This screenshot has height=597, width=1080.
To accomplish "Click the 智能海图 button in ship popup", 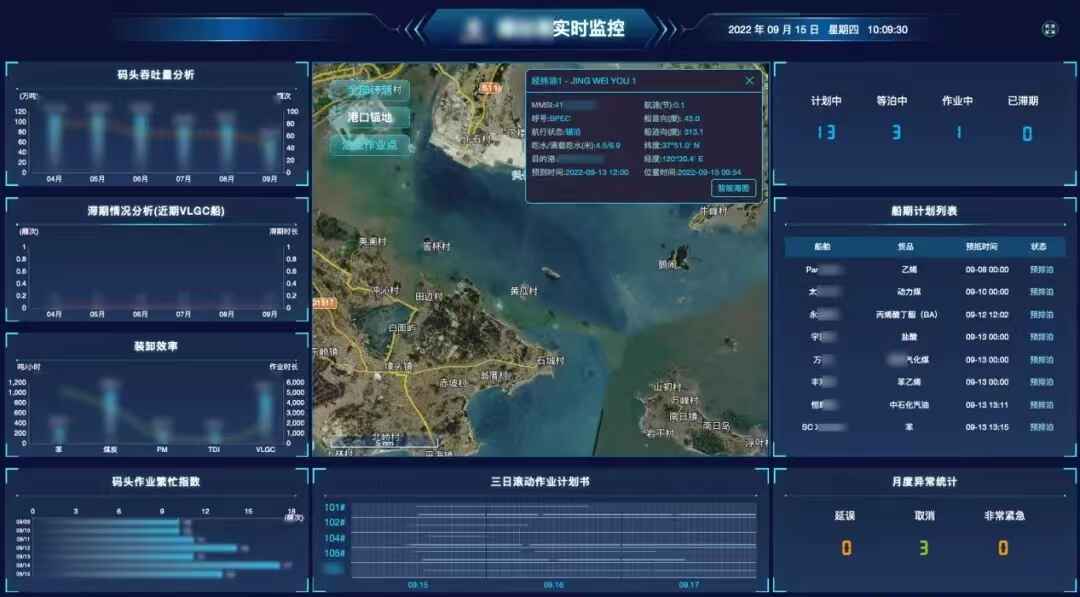I will (733, 188).
